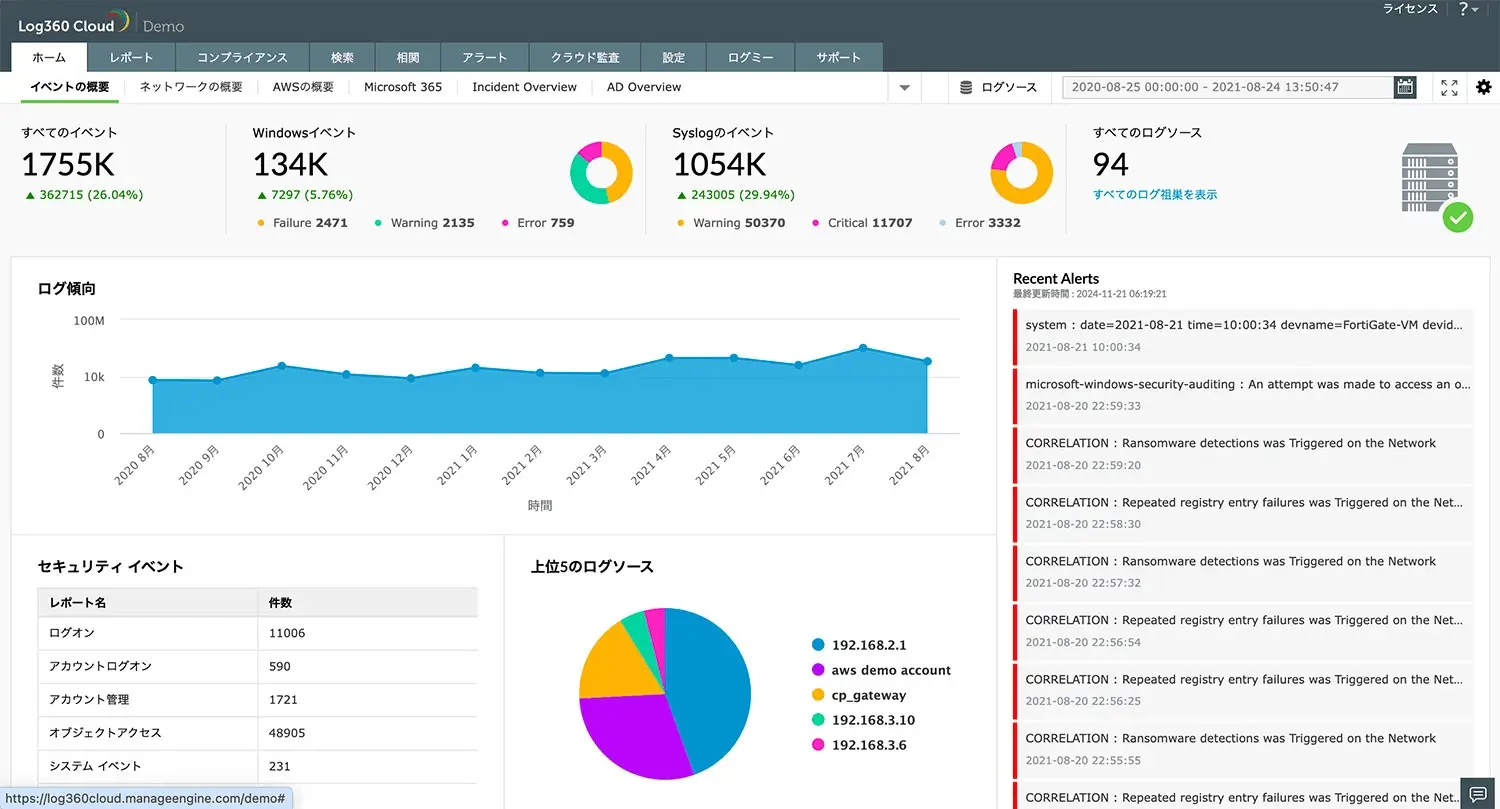The height and width of the screenshot is (809, 1500).
Task: Toggle the 192.168.3.10 pie legend
Action: coord(863,720)
